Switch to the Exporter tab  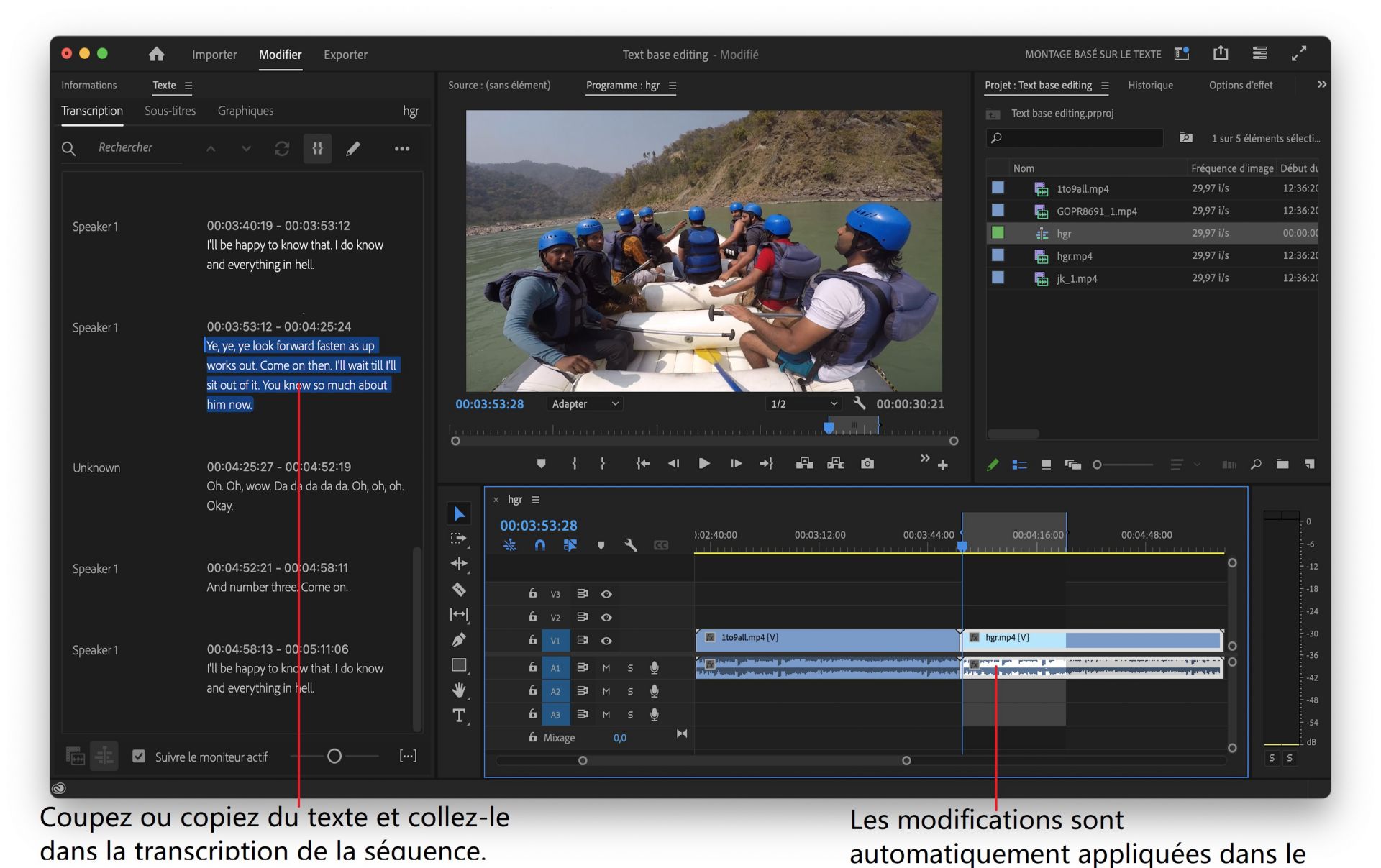click(x=345, y=54)
